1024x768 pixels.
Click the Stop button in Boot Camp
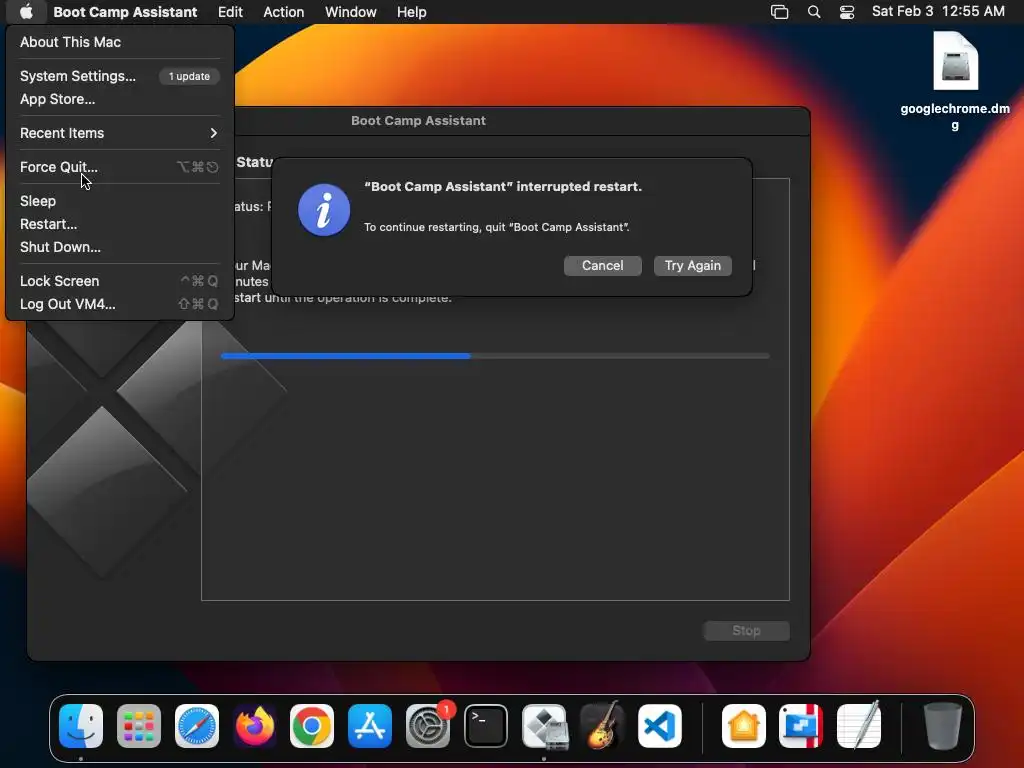[x=746, y=630]
